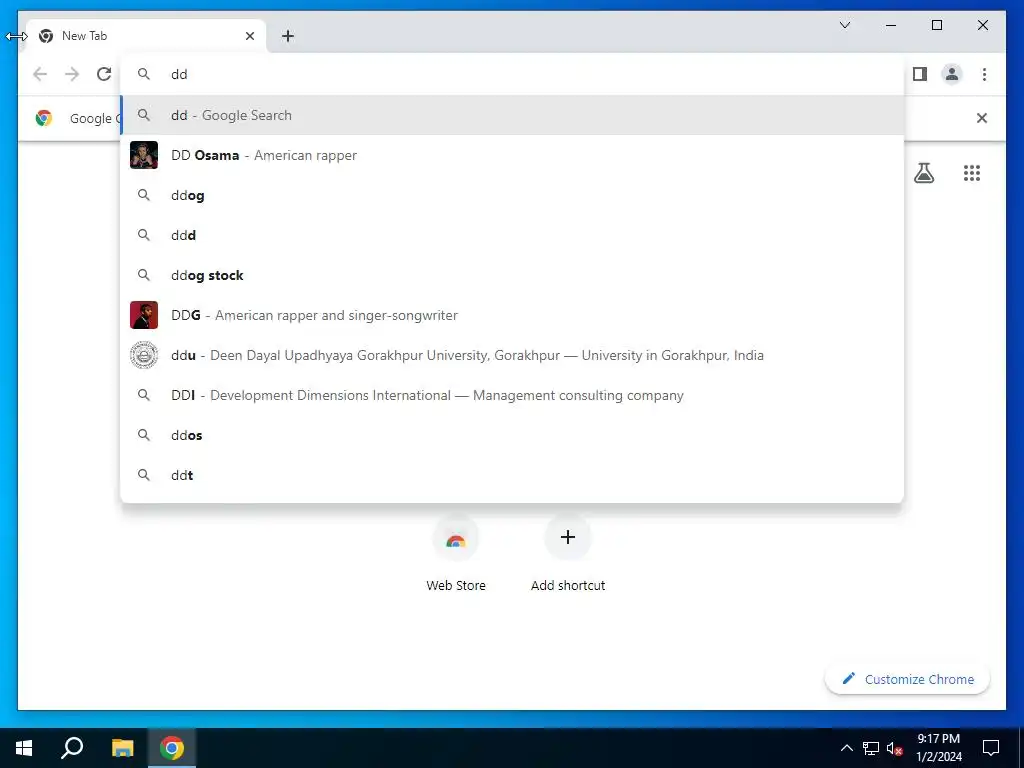
Task: Dismiss the Google Chrome info bar
Action: tap(982, 118)
